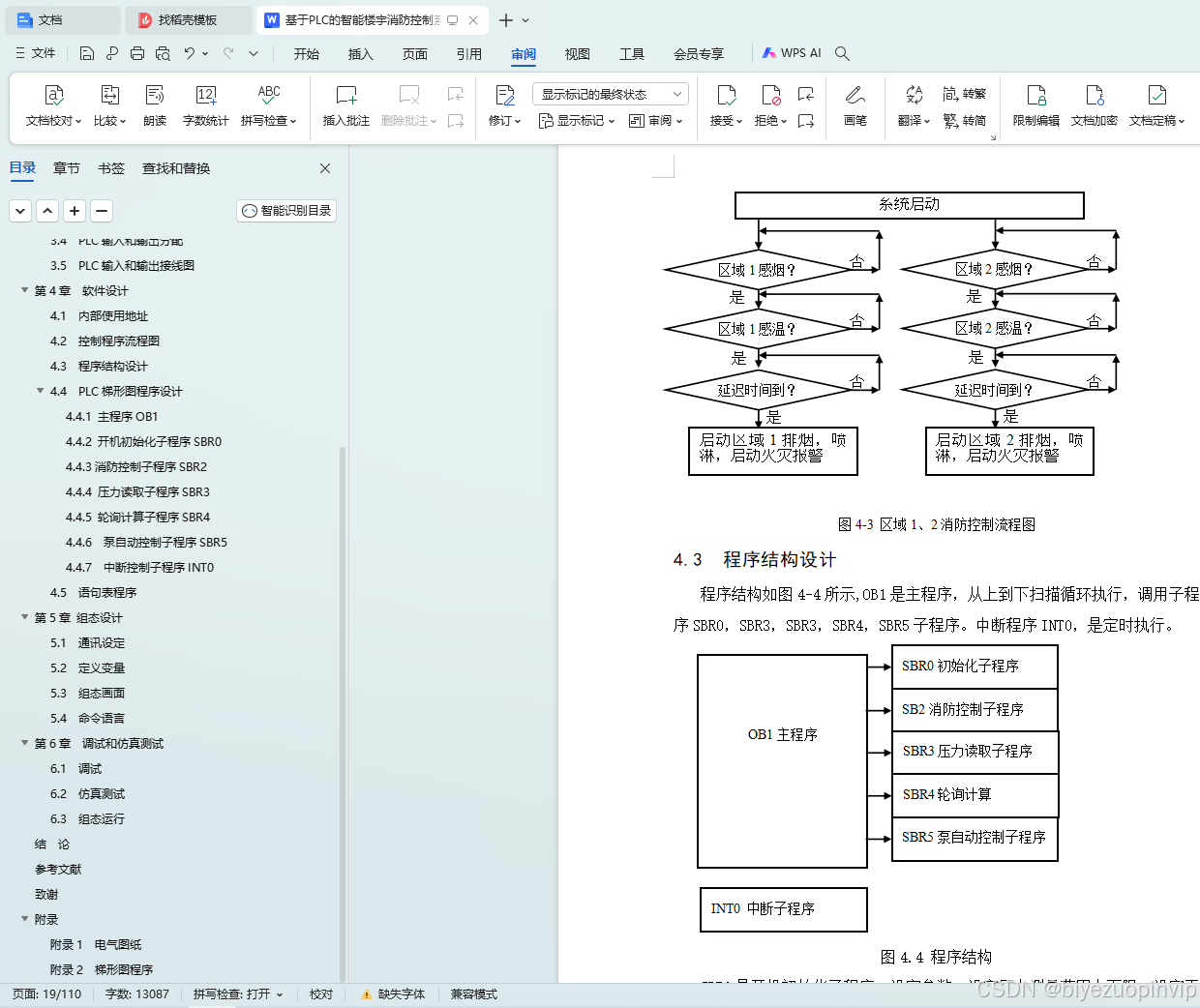Screen dimensions: 1200x1008
Task: Collapse the 第6章 调试和仿真测试 node
Action: pyautogui.click(x=25, y=743)
